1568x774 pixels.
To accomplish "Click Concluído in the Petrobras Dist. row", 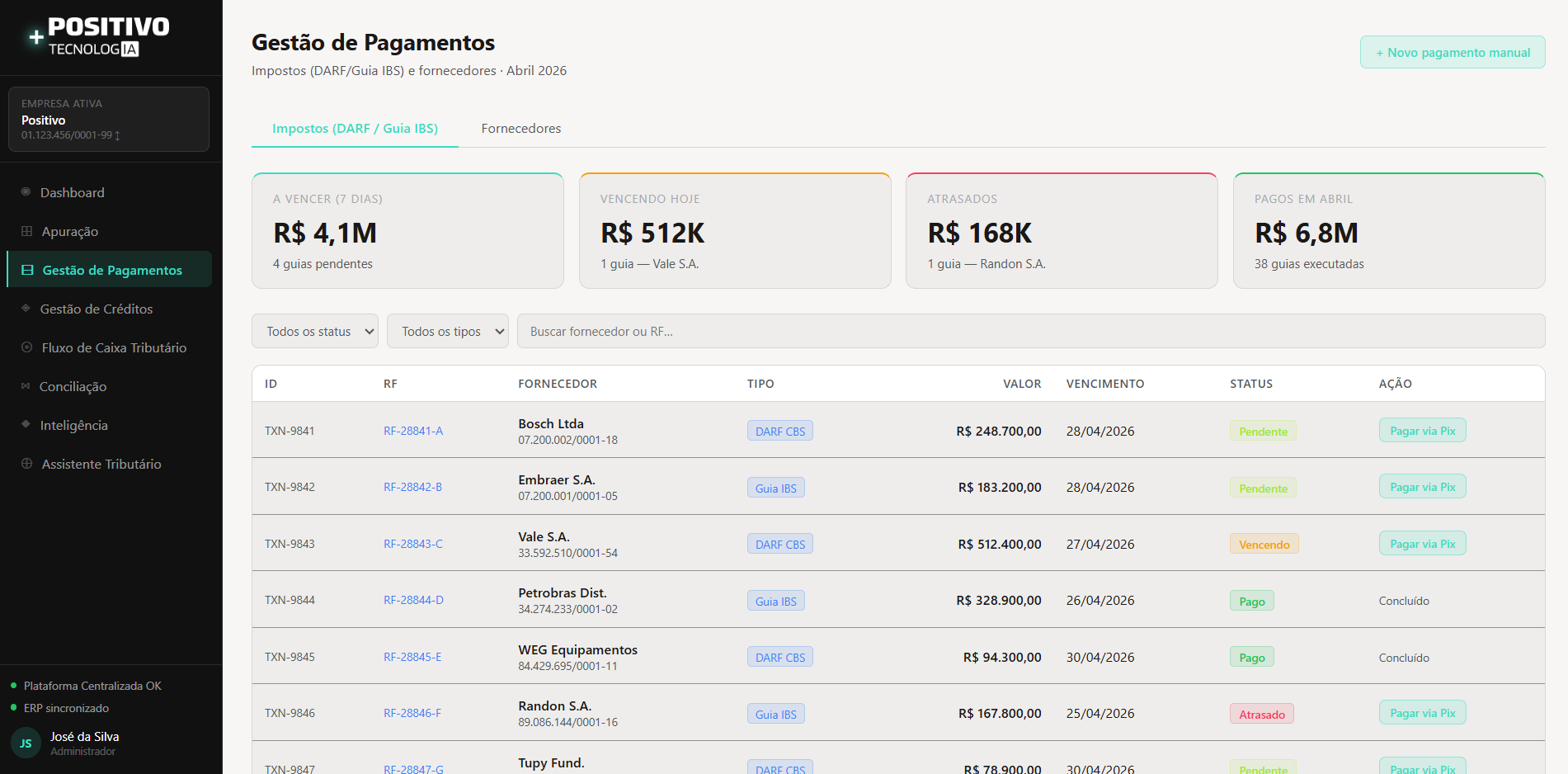I will (x=1404, y=601).
